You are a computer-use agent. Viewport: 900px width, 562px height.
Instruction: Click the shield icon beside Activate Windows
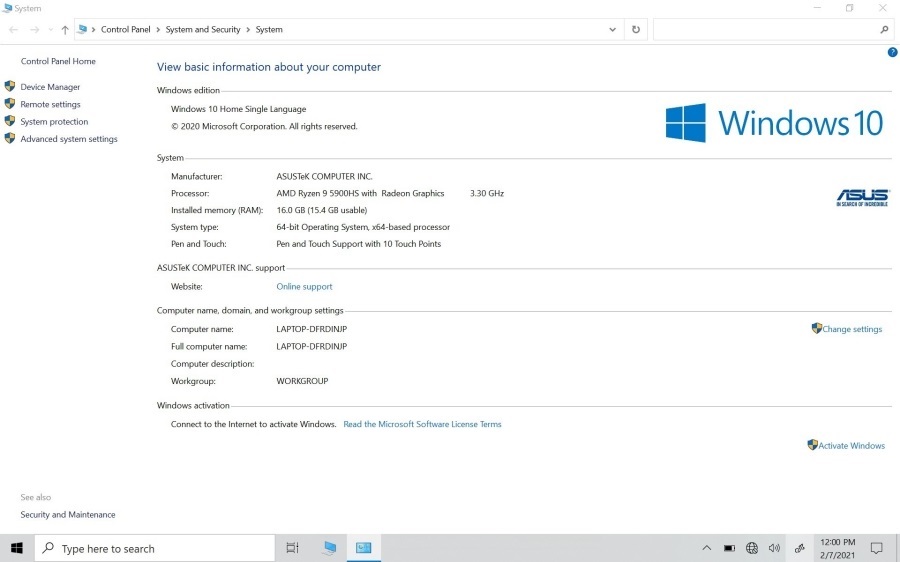tap(812, 445)
